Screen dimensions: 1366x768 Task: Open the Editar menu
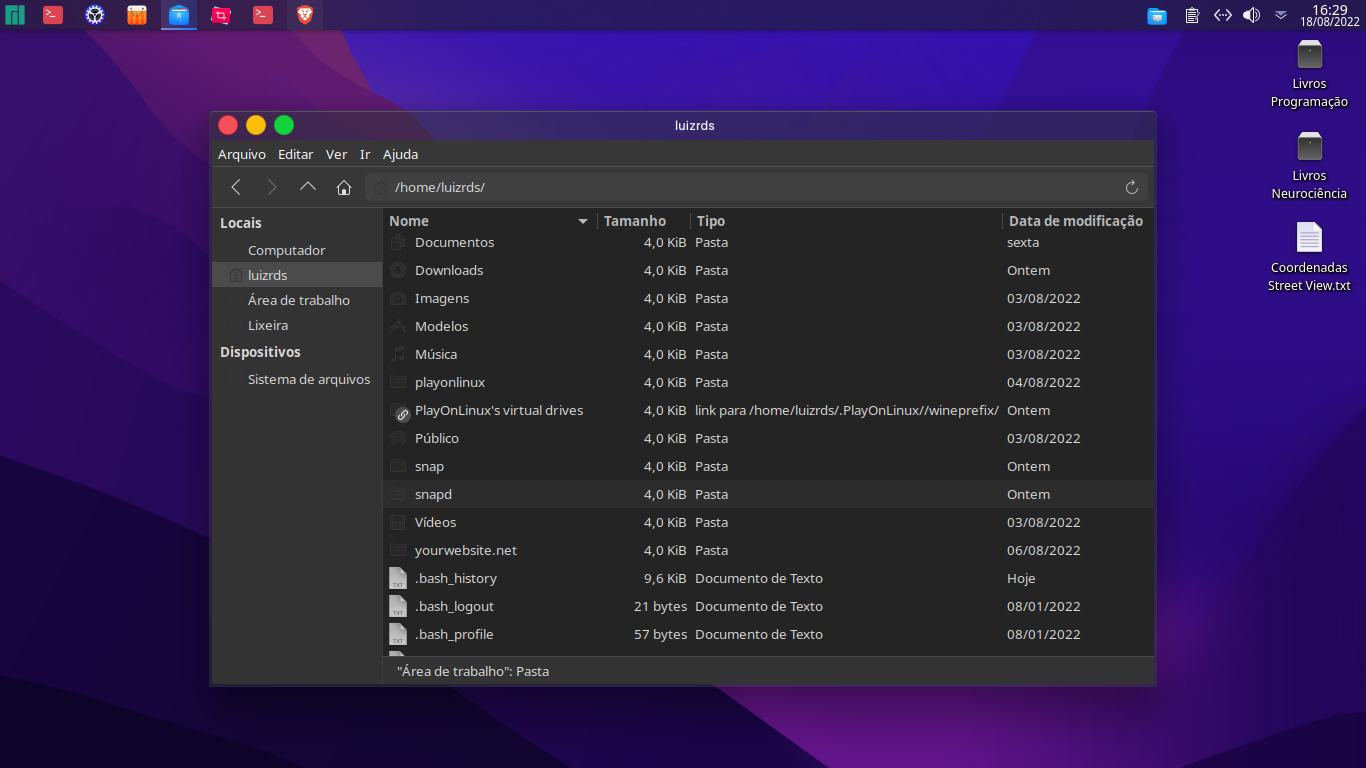pos(296,154)
